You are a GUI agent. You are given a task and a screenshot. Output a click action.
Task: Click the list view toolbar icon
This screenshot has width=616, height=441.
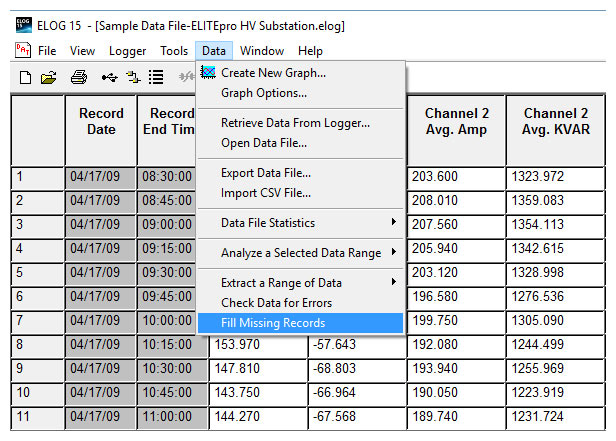point(157,77)
